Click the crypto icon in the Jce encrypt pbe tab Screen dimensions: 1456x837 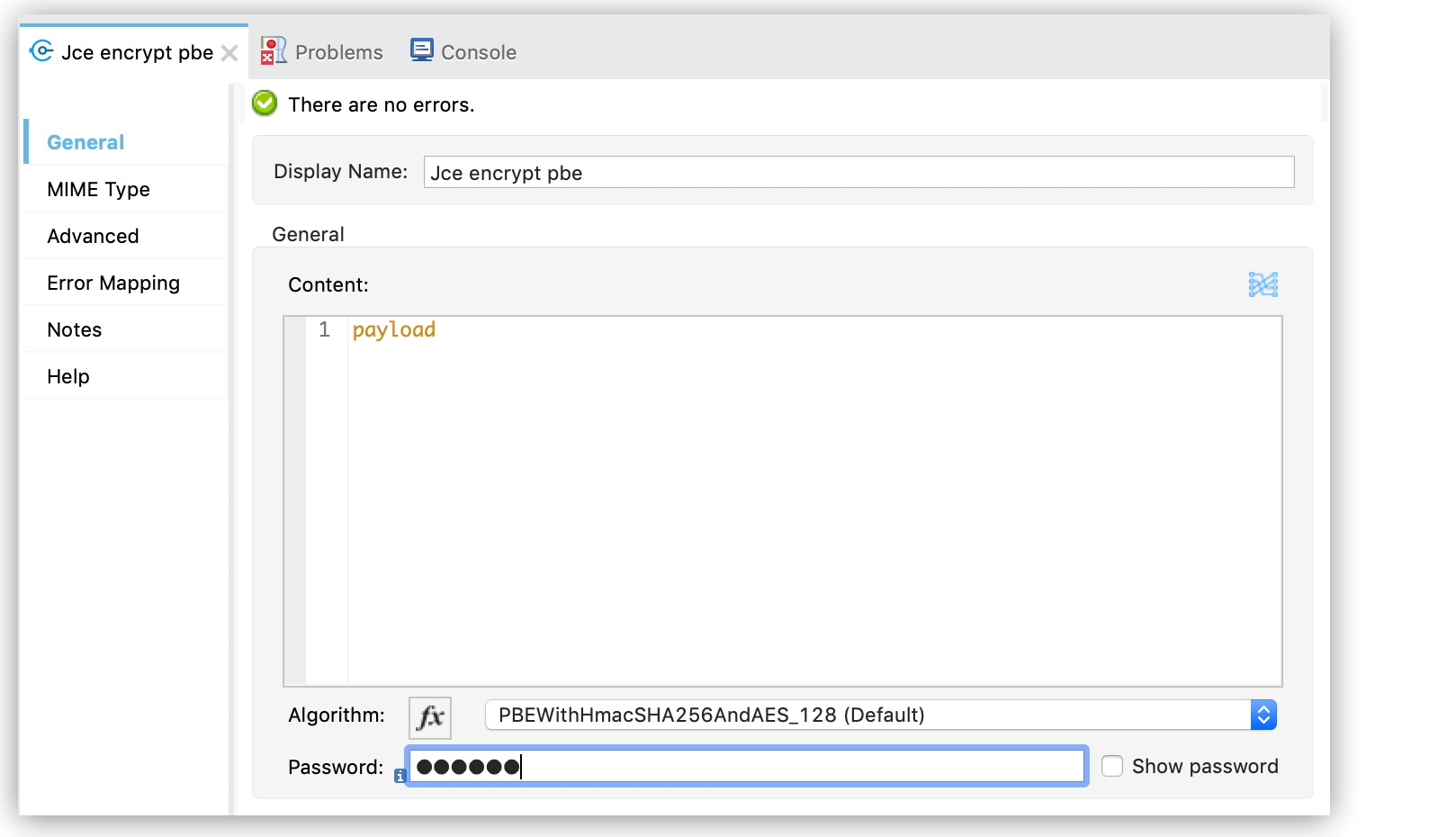pos(40,51)
